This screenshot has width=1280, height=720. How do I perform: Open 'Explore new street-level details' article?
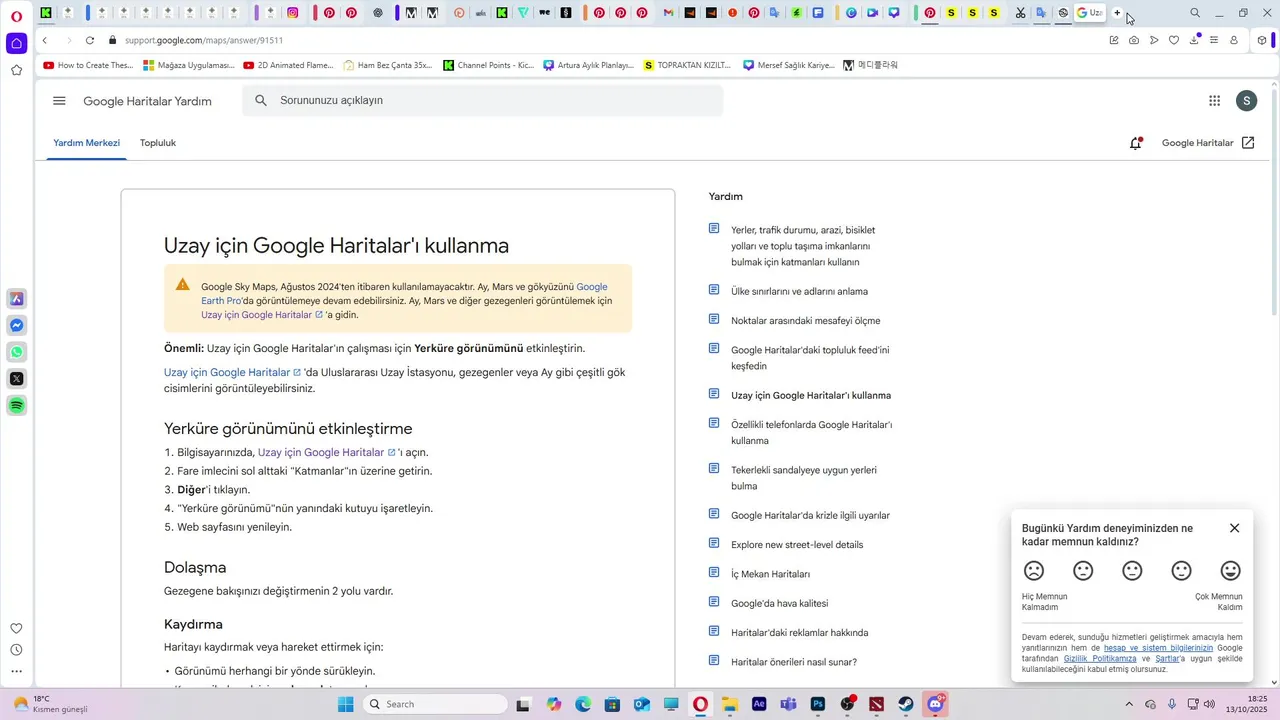pyautogui.click(x=796, y=545)
